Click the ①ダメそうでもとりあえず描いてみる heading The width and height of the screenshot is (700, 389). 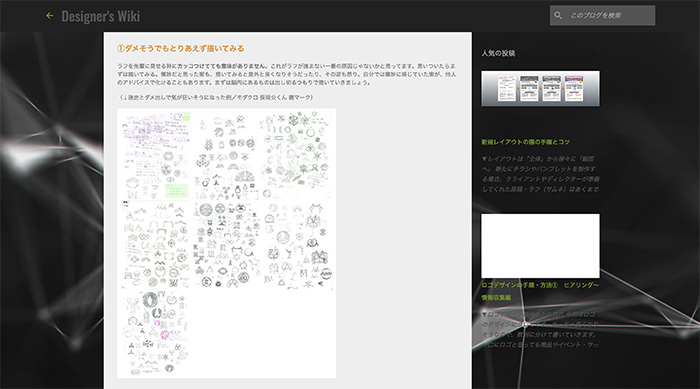(180, 48)
